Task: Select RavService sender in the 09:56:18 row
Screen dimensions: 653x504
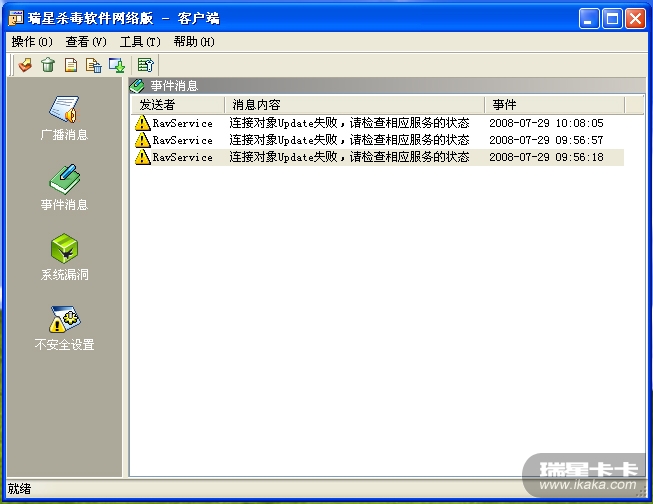Action: pos(182,157)
